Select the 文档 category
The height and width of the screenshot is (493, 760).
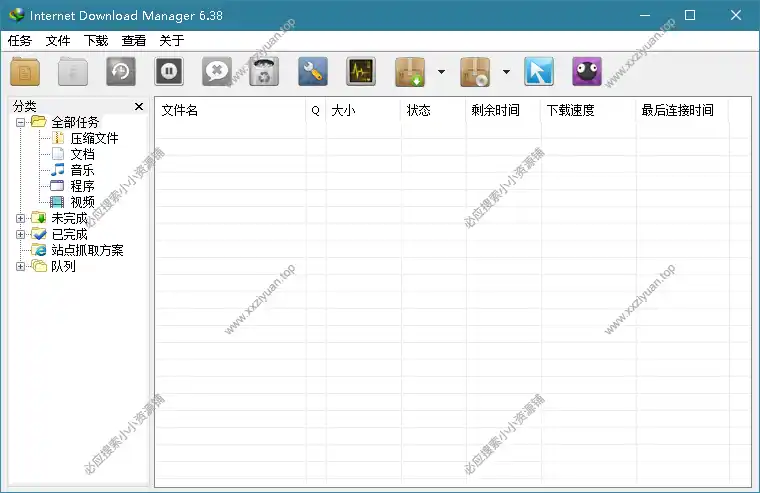82,154
